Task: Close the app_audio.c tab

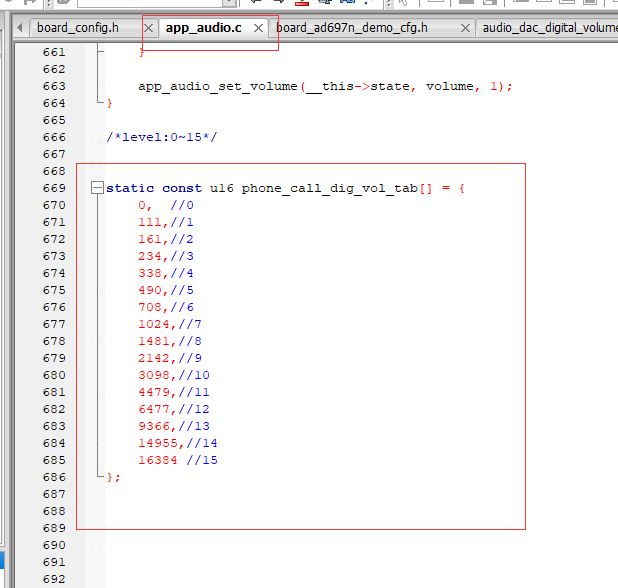Action: pyautogui.click(x=258, y=28)
